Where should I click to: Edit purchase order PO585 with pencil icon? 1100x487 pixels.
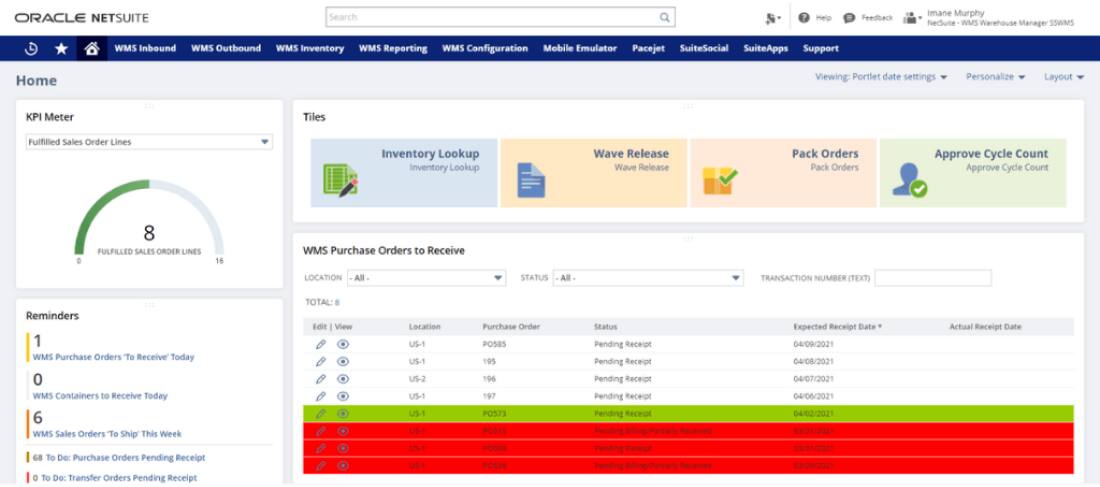pyautogui.click(x=321, y=344)
